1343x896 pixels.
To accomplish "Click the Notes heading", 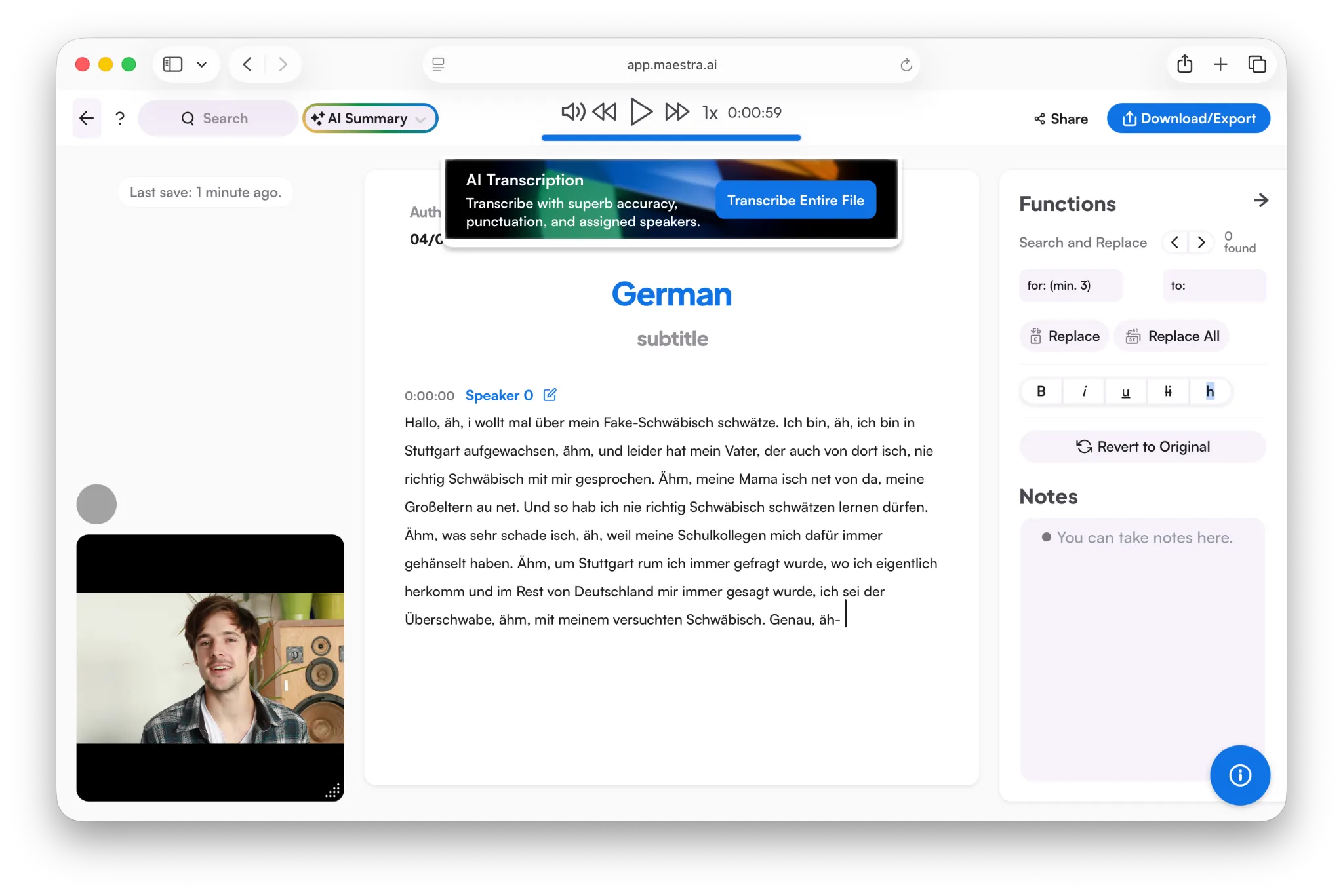I will (x=1048, y=496).
